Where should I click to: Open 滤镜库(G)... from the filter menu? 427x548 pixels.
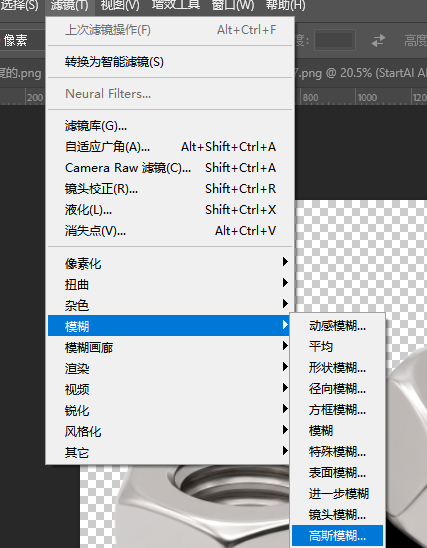tap(170, 126)
